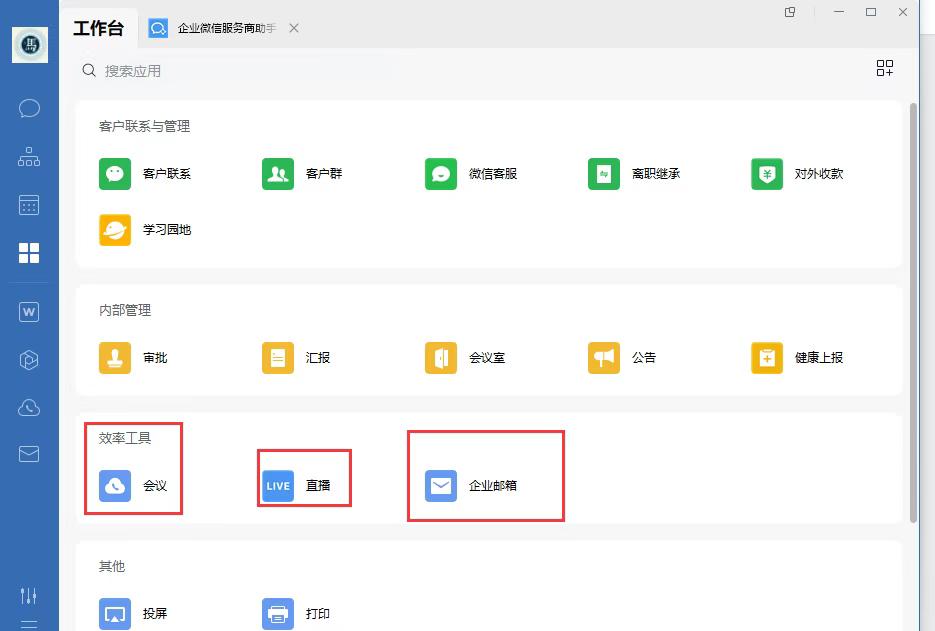Screen dimensions: 935x631
Task: Click the add app grid button
Action: [884, 68]
